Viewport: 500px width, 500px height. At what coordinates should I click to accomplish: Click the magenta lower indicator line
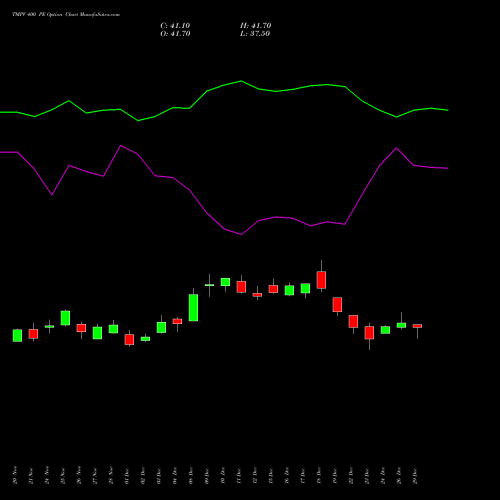click(241, 234)
